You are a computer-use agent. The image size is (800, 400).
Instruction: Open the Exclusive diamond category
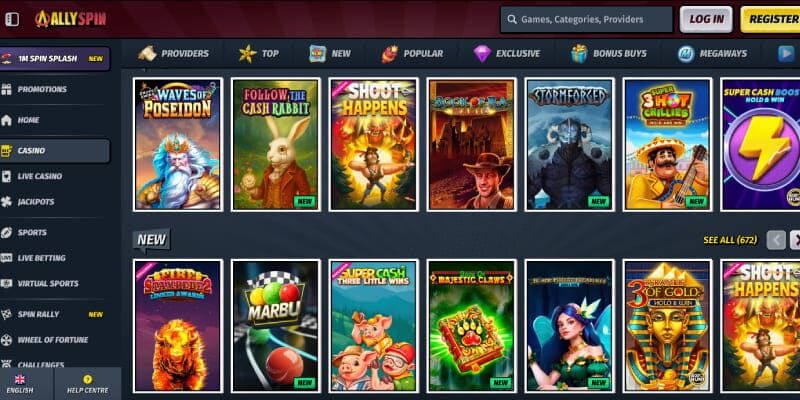[x=507, y=54]
